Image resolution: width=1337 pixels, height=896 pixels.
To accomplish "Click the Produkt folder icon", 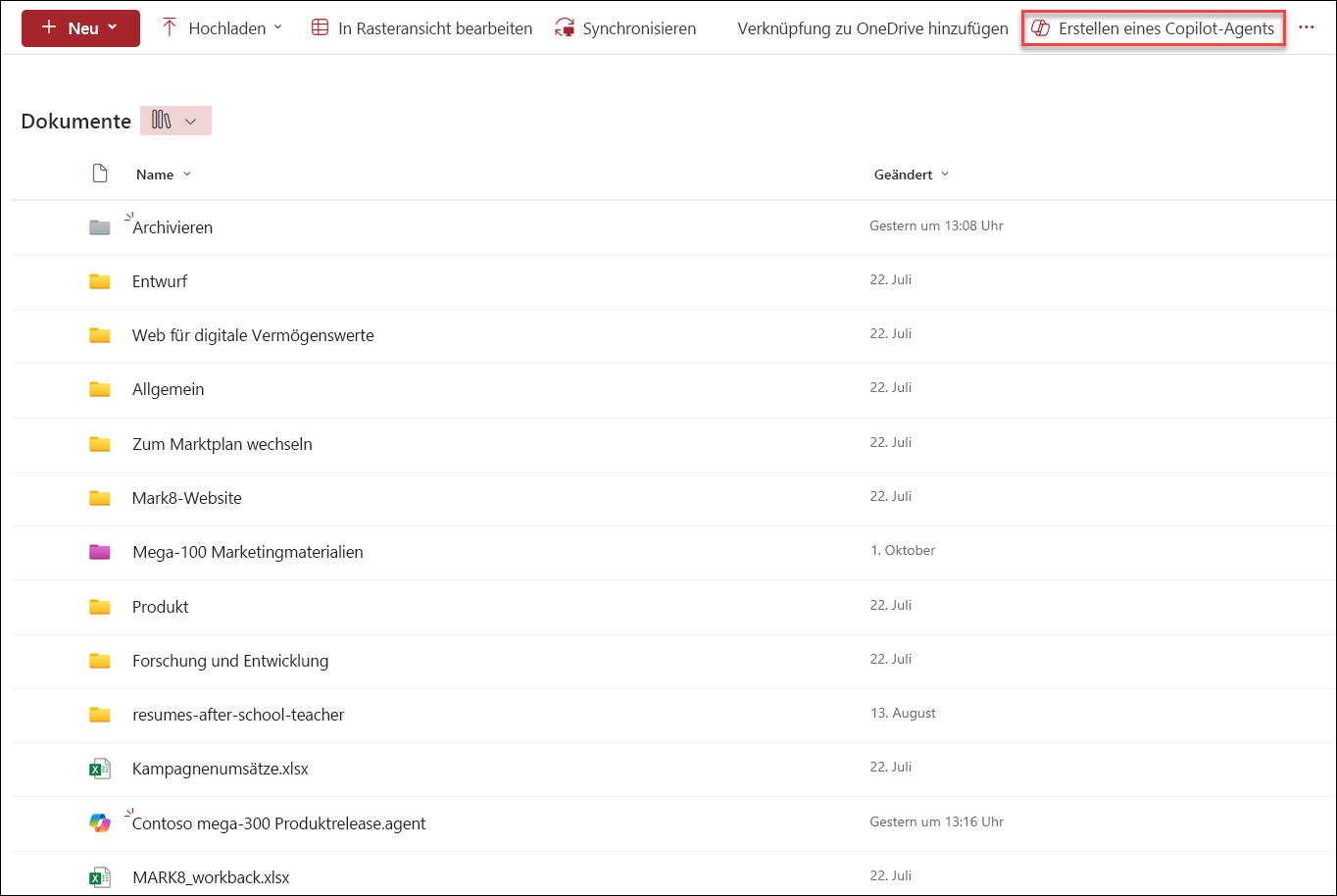I will 99,607.
